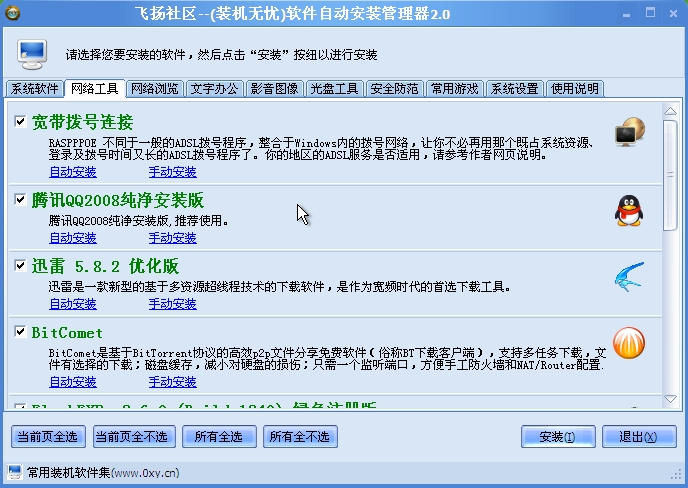
Task: Switch to the 系统软件 tab
Action: click(35, 89)
